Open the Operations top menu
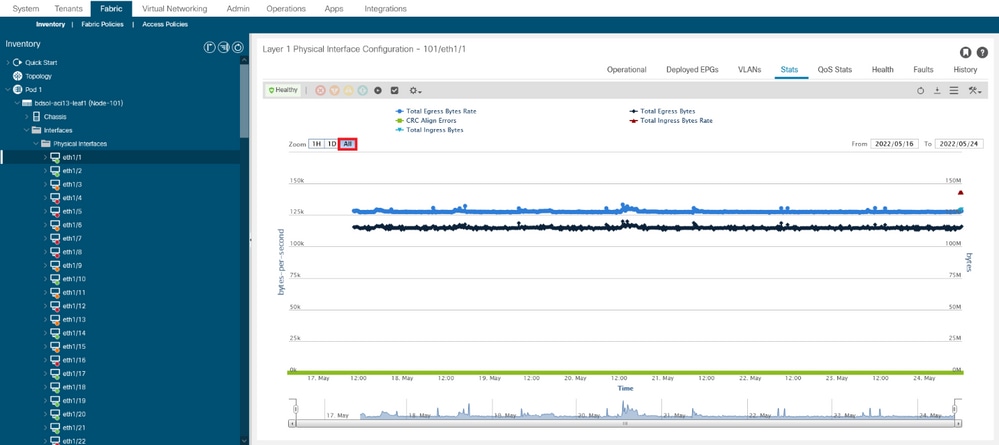Viewport: 999px width, 445px height. [286, 8]
